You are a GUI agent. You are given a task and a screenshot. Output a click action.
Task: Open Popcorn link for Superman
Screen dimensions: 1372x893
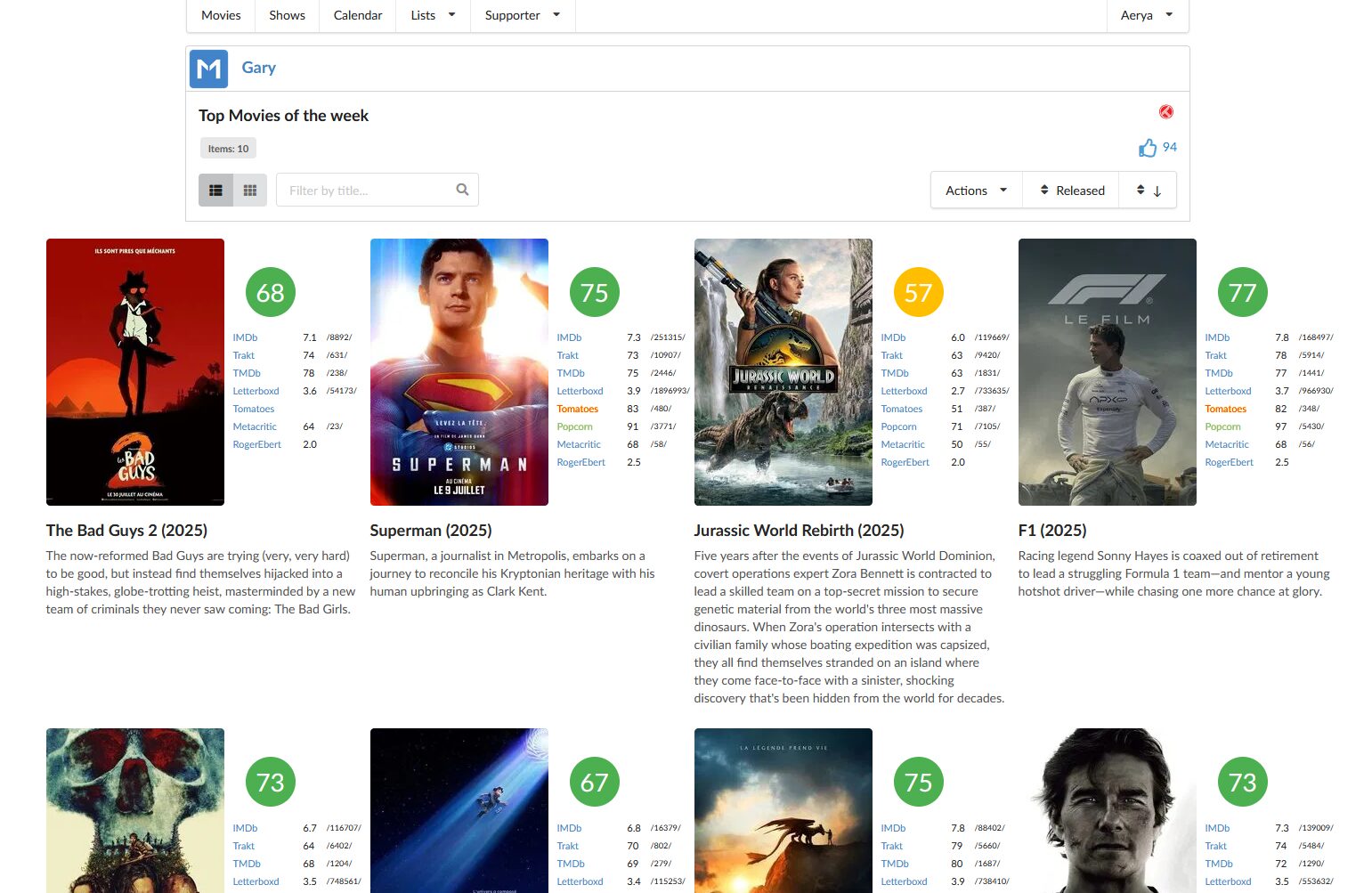point(574,426)
